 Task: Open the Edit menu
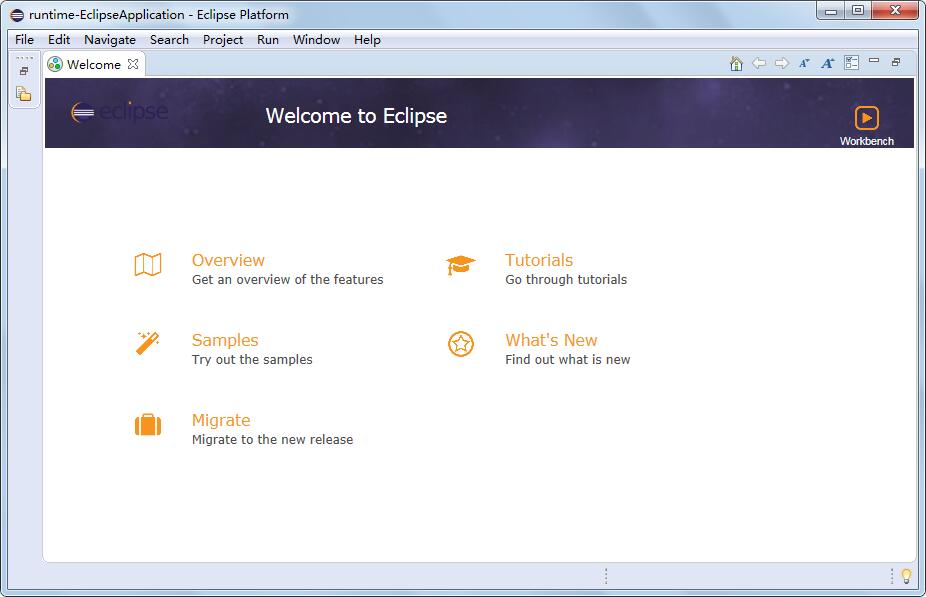coord(59,40)
